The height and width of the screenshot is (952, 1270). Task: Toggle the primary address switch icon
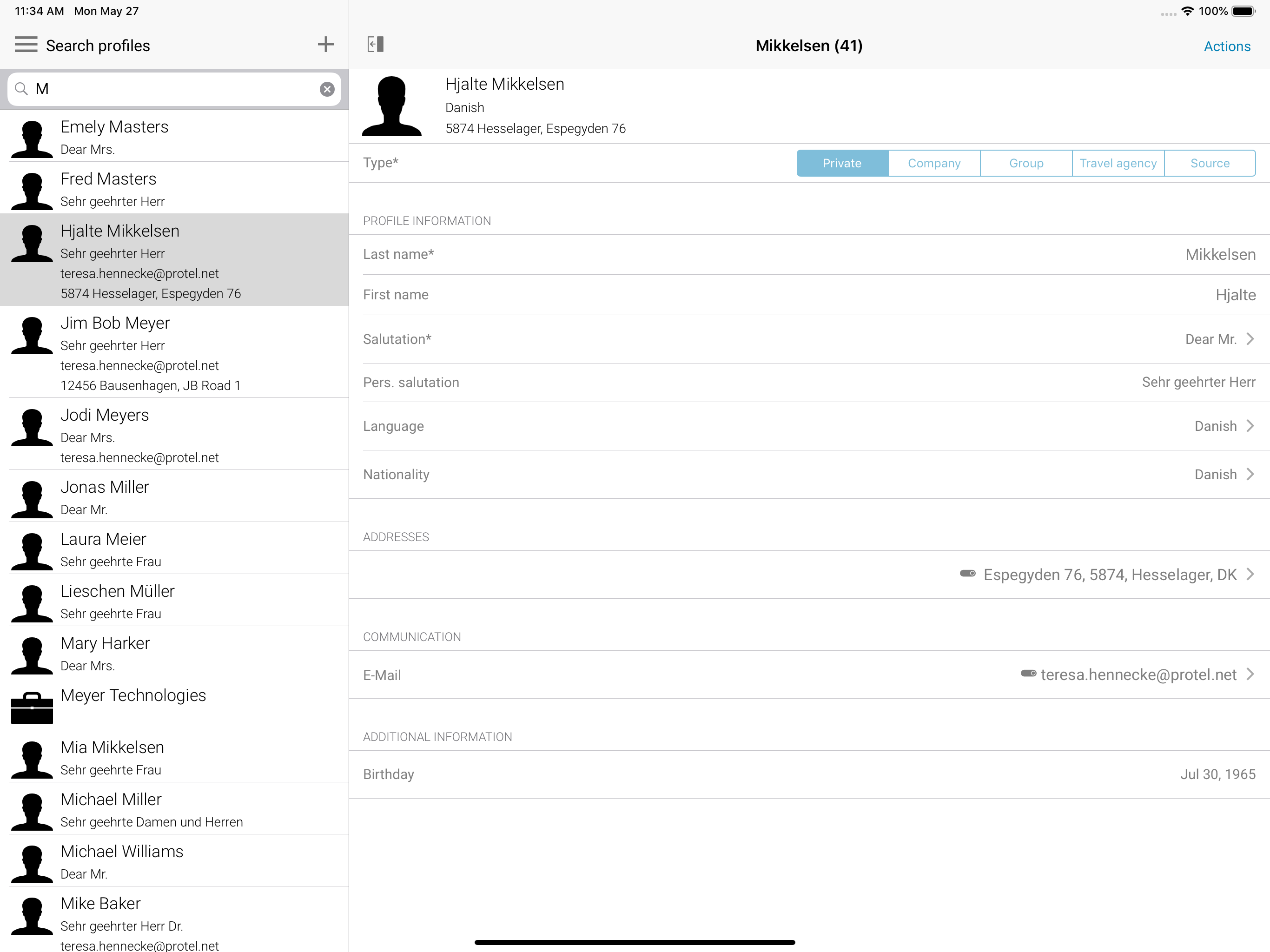(x=967, y=574)
